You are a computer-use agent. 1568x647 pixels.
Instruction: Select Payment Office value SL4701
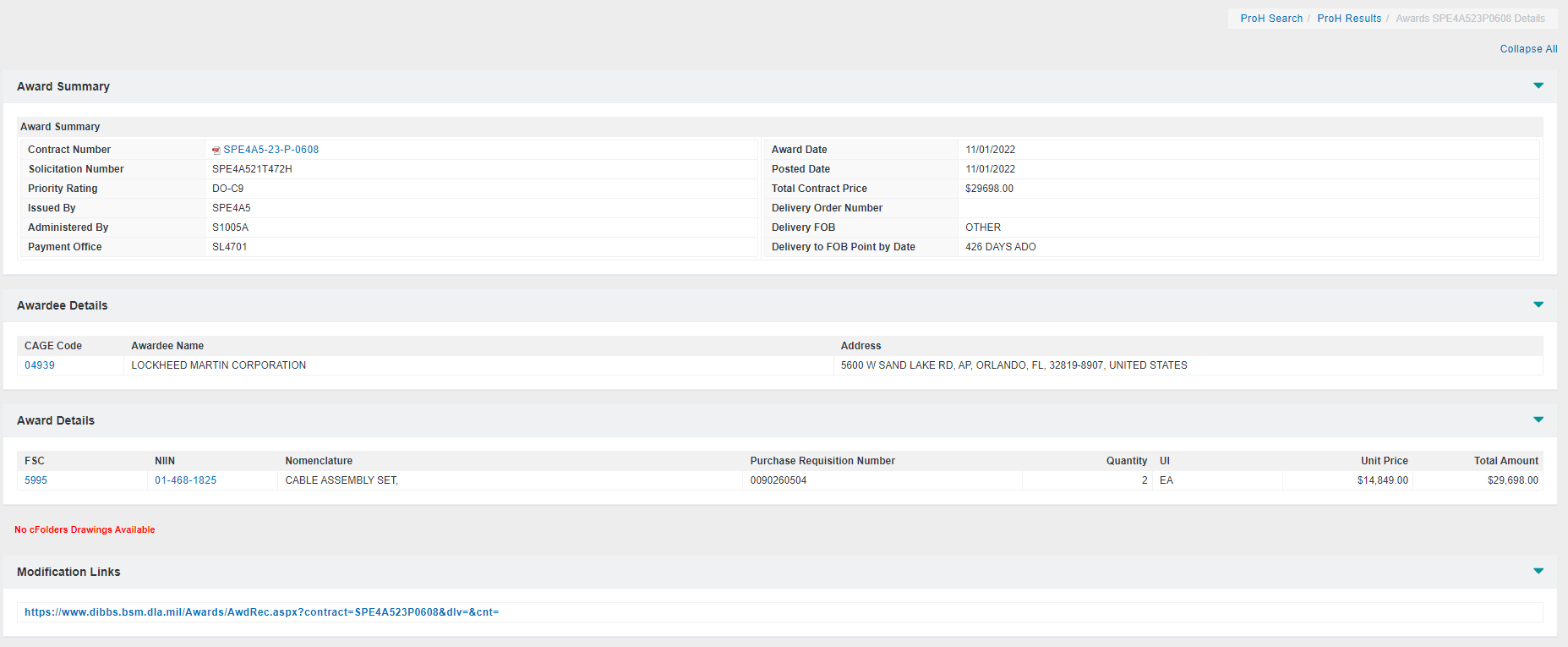229,247
